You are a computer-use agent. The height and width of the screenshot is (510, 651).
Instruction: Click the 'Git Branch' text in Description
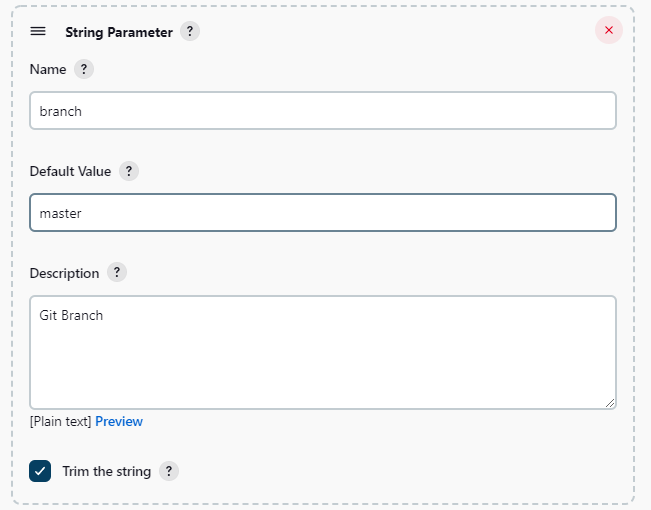(71, 316)
